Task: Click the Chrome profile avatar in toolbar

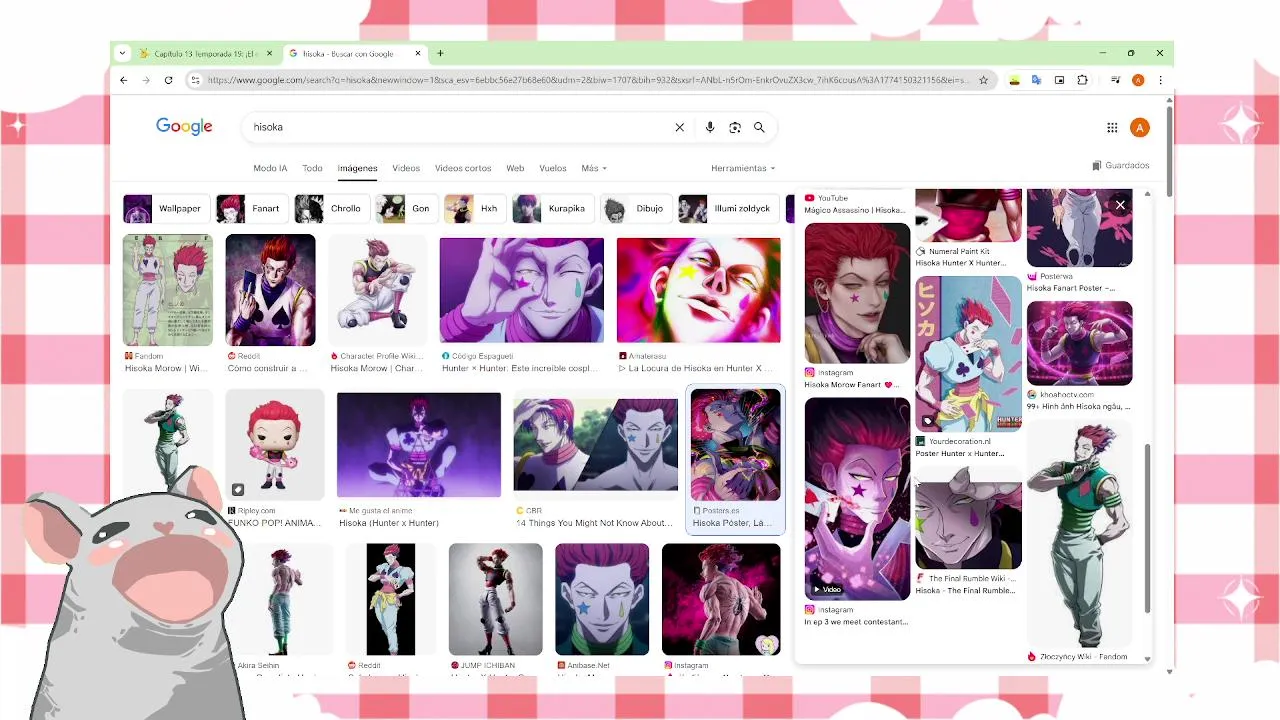Action: coord(1138,80)
